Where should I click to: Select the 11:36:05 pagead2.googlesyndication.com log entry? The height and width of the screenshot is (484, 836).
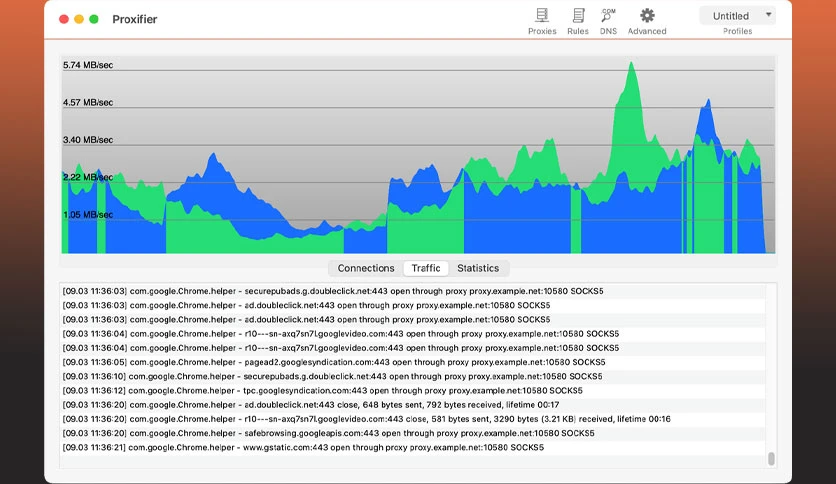point(413,362)
